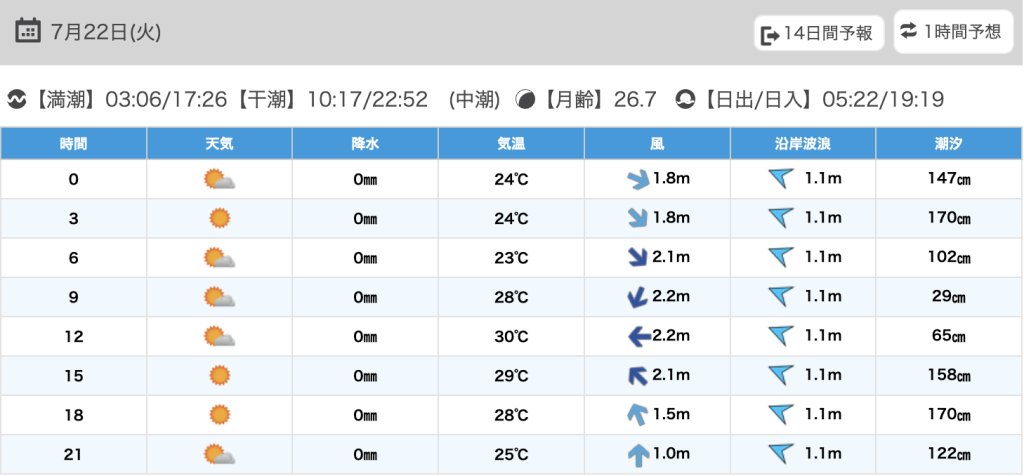Click the wind arrow icon at 18時
The image size is (1024, 476).
638,415
